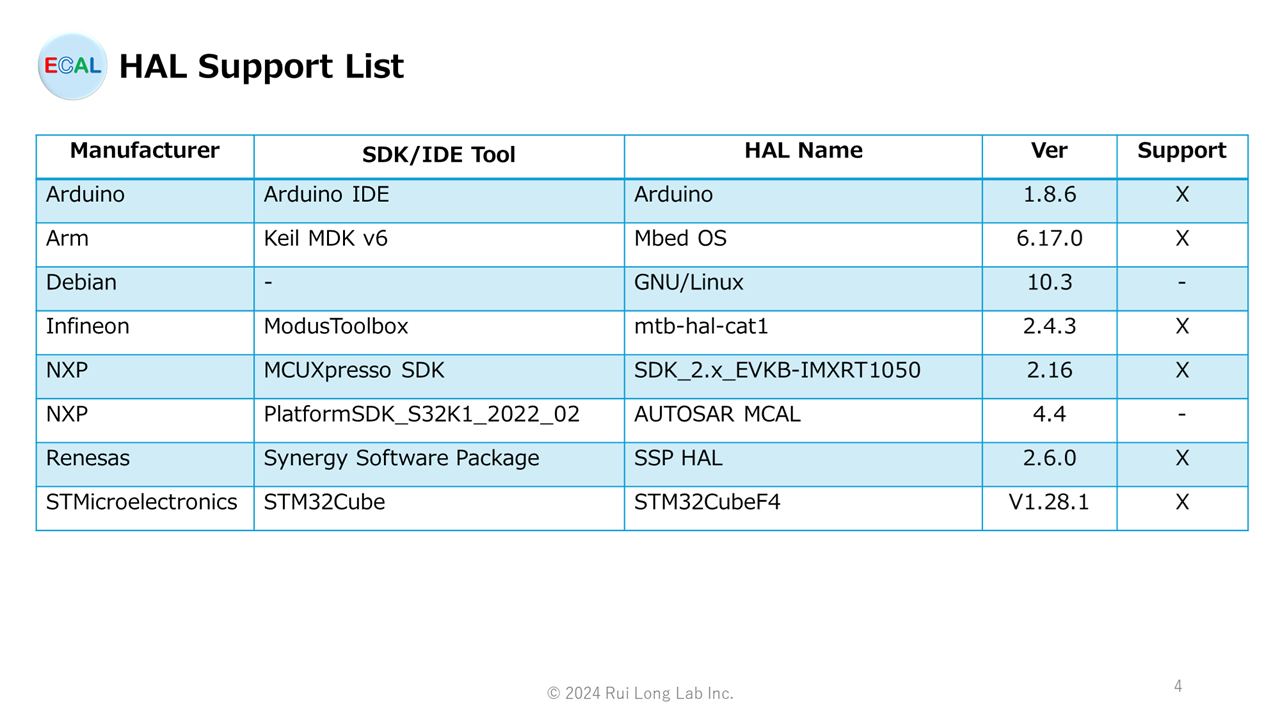
Task: Select the 'Debian' manufacturer cell
Action: (145, 289)
